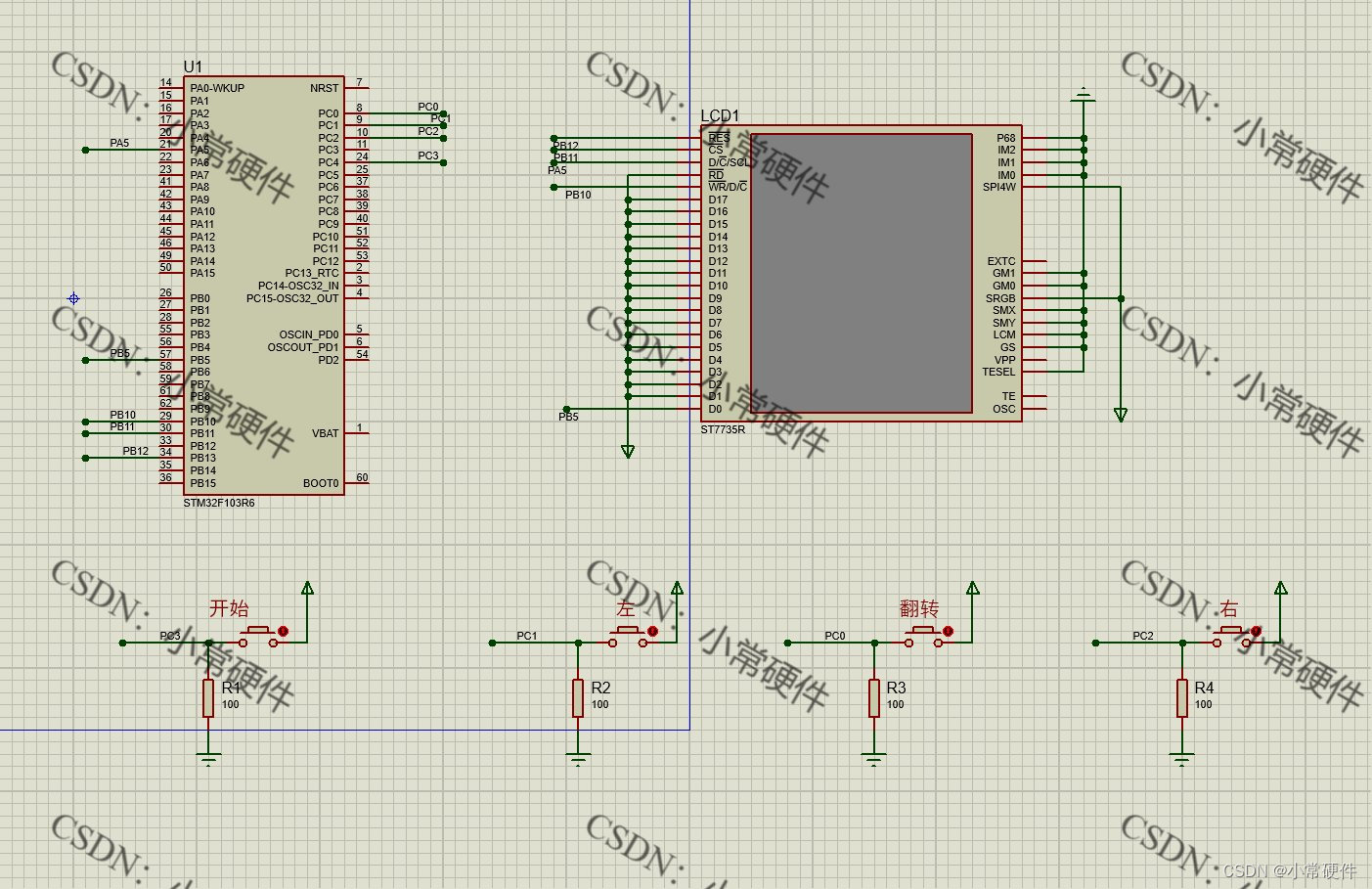Click the BOOT0 pin name on U1
This screenshot has height=889, width=1372.
coord(321,483)
